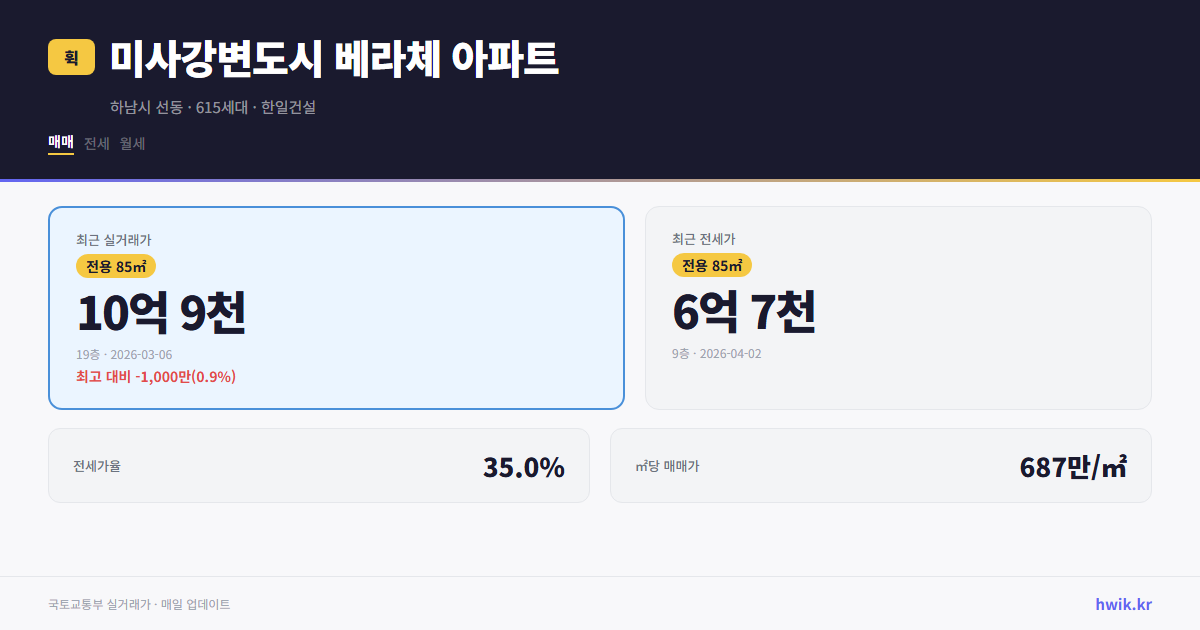Image resolution: width=1200 pixels, height=630 pixels.
Task: Select the 매매 tab
Action: [60, 143]
